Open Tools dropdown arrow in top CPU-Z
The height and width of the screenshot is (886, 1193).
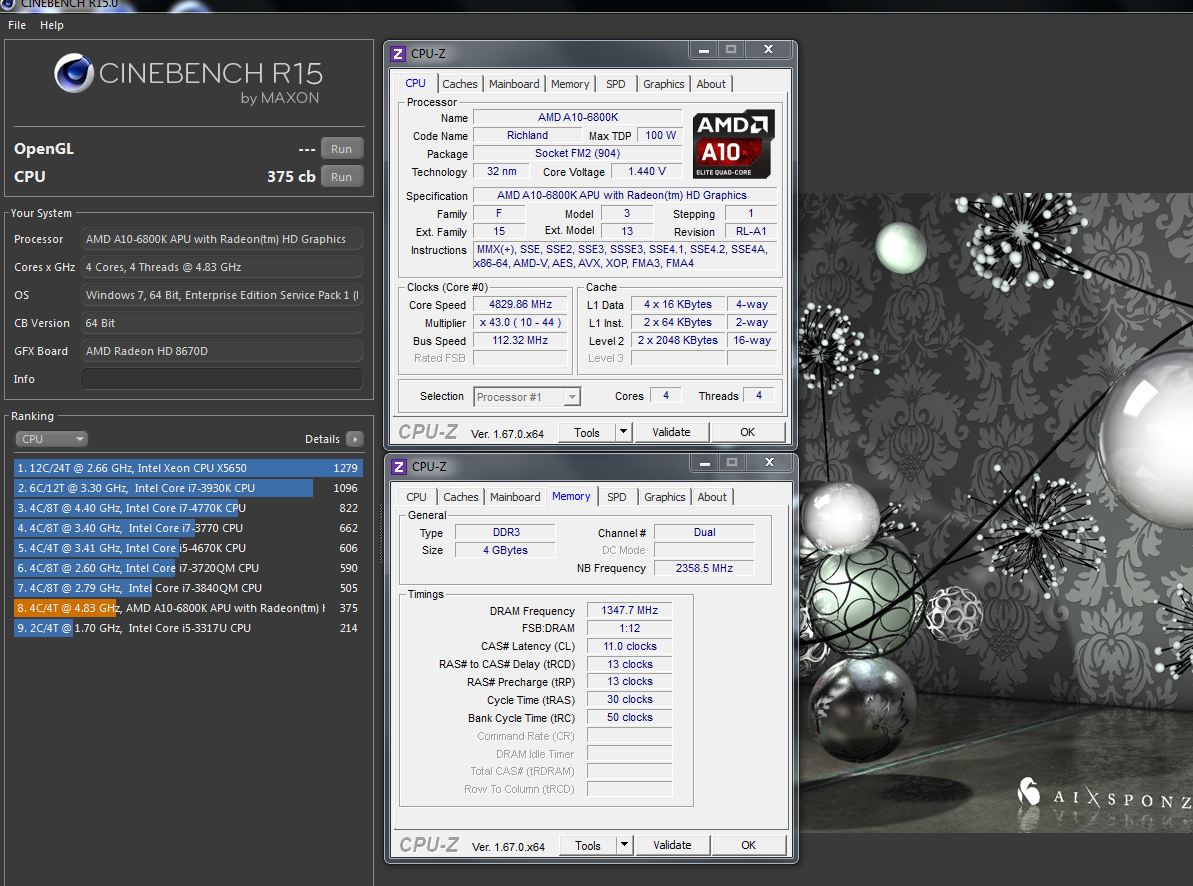[x=623, y=432]
